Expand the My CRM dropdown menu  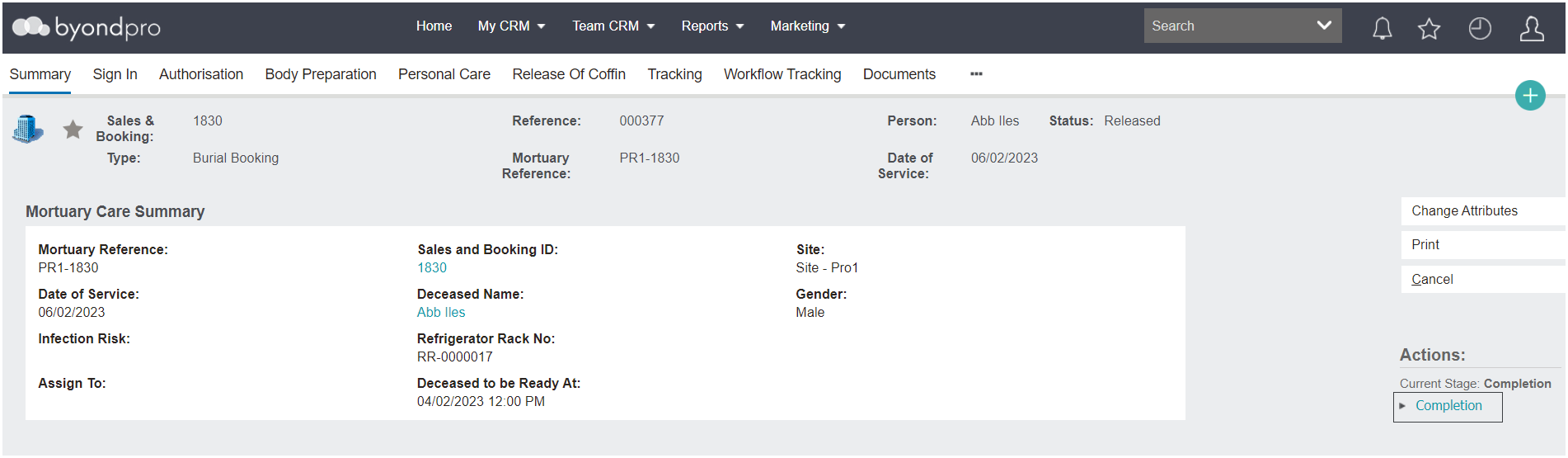511,26
